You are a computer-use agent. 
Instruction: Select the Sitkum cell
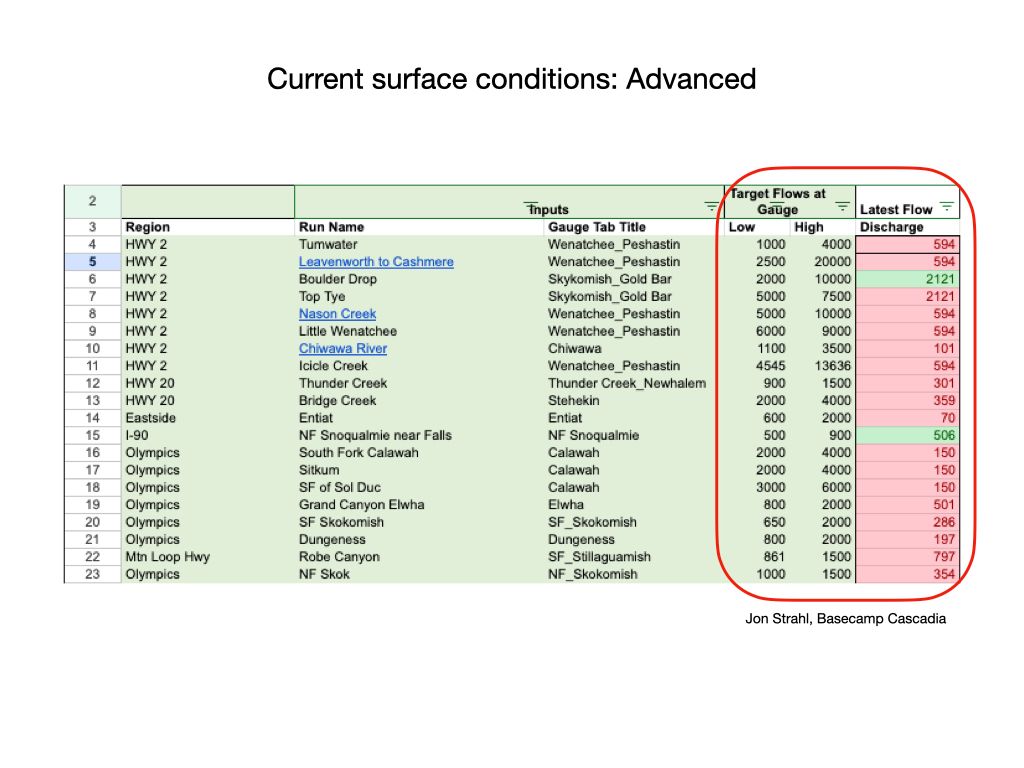419,470
